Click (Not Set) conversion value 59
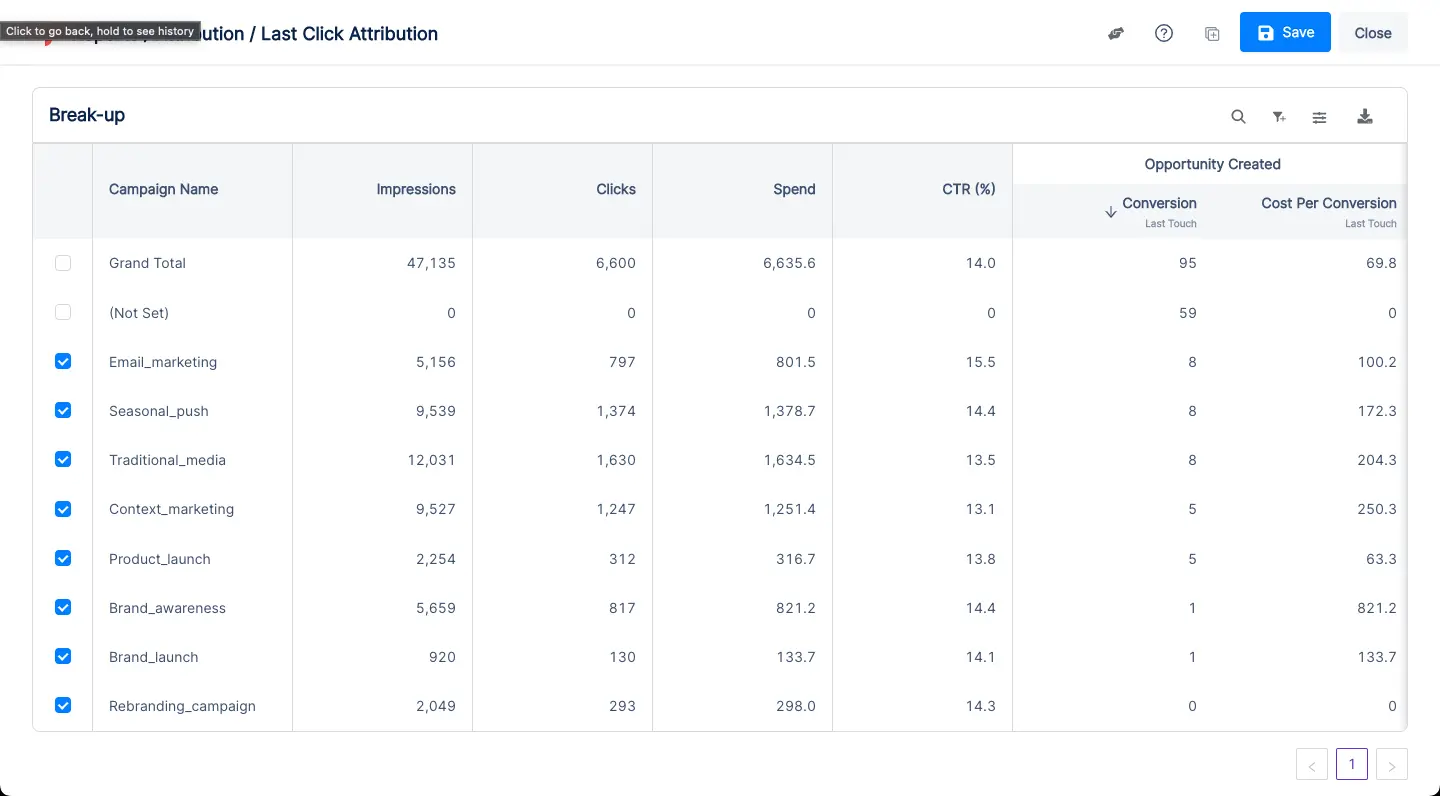Viewport: 1440px width, 796px height. [x=1188, y=313]
